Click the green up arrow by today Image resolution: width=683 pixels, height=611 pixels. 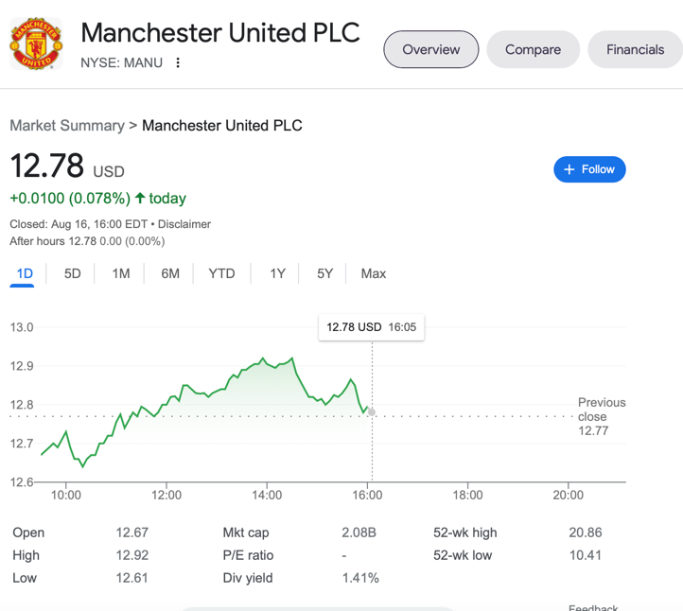[x=139, y=198]
